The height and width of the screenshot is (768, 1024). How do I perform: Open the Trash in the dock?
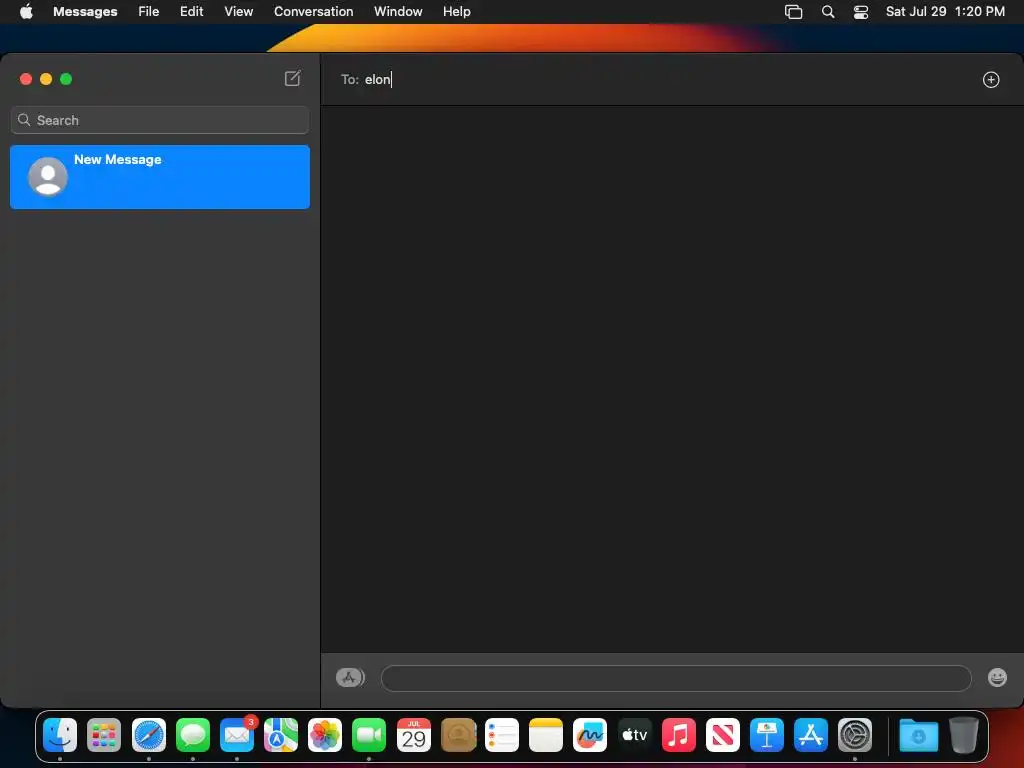[963, 735]
